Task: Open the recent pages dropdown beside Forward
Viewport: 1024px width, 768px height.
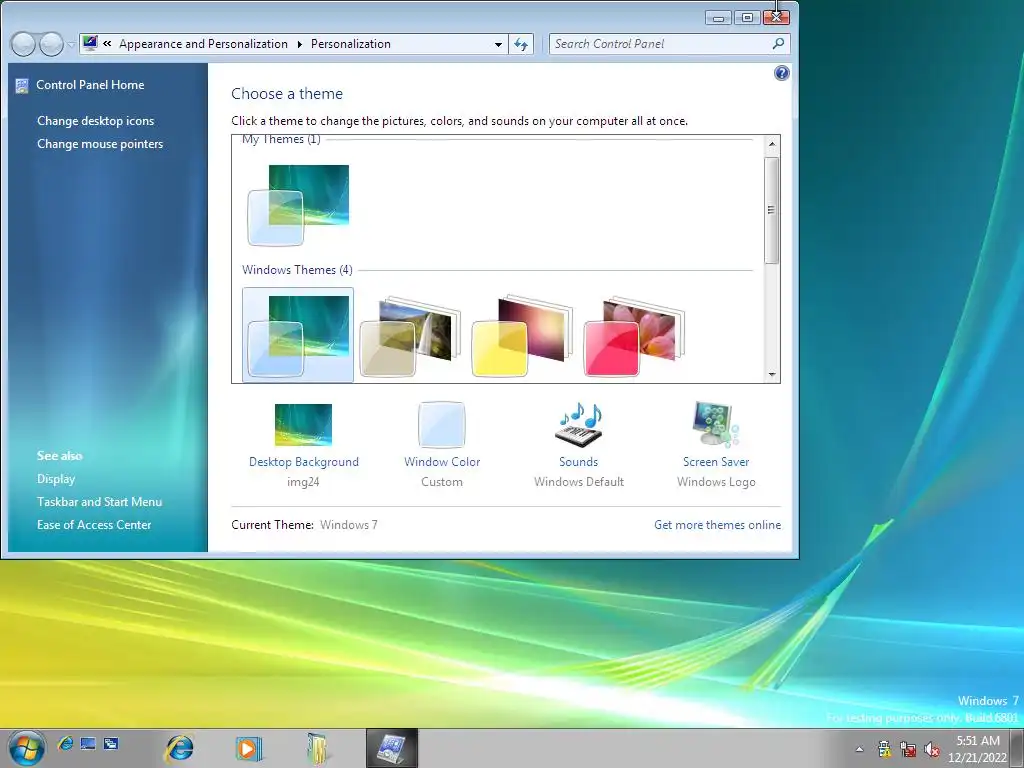Action: 71,44
